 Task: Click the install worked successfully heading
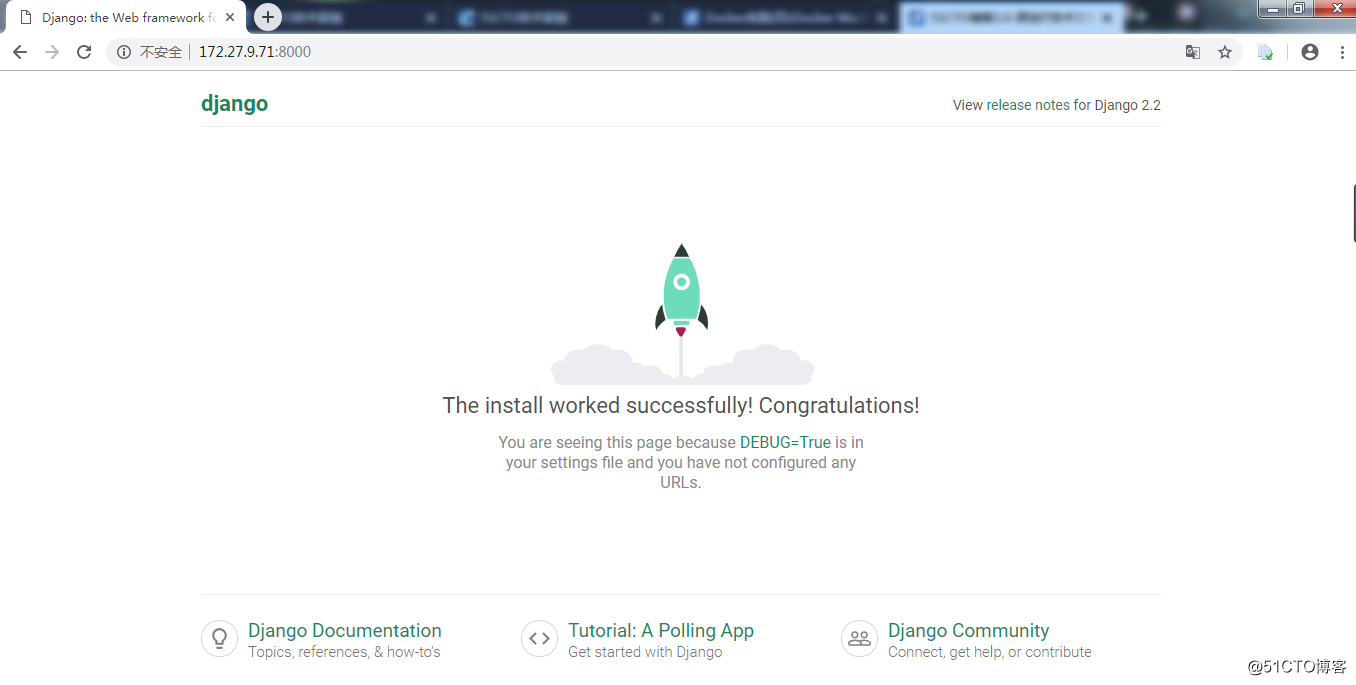coord(681,405)
